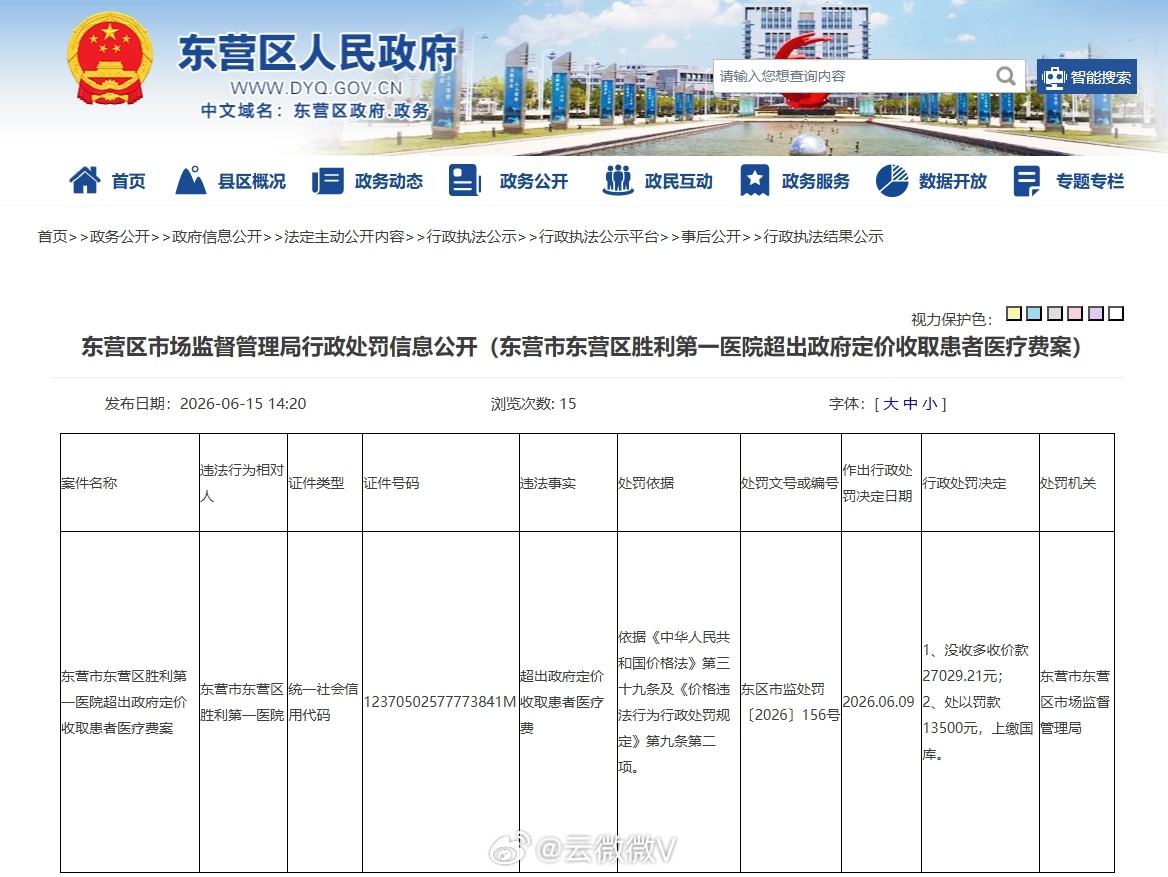Click the 首页 house icon
The image size is (1168, 877).
coord(85,180)
